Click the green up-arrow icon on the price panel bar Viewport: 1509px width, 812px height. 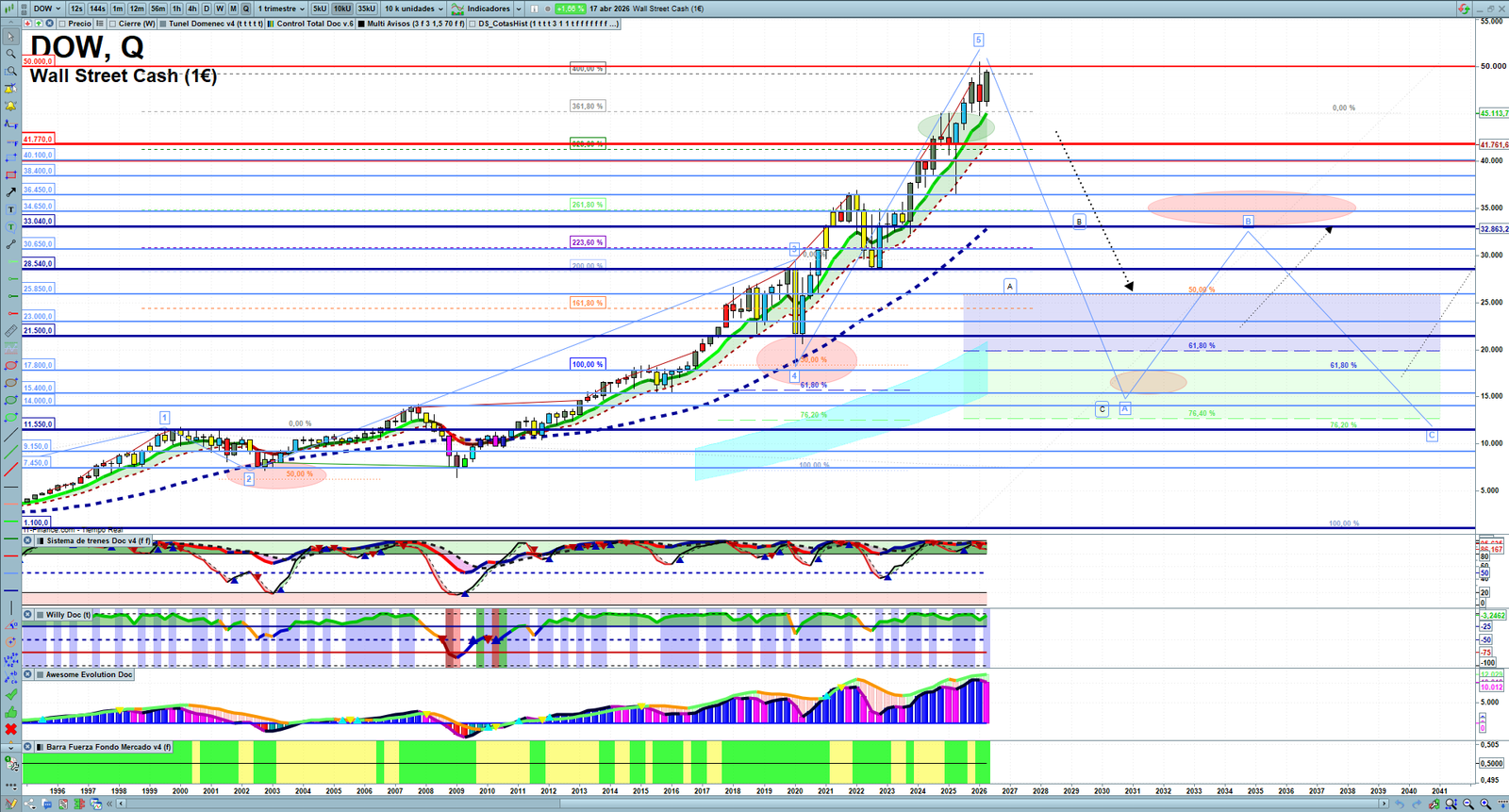tap(39, 24)
